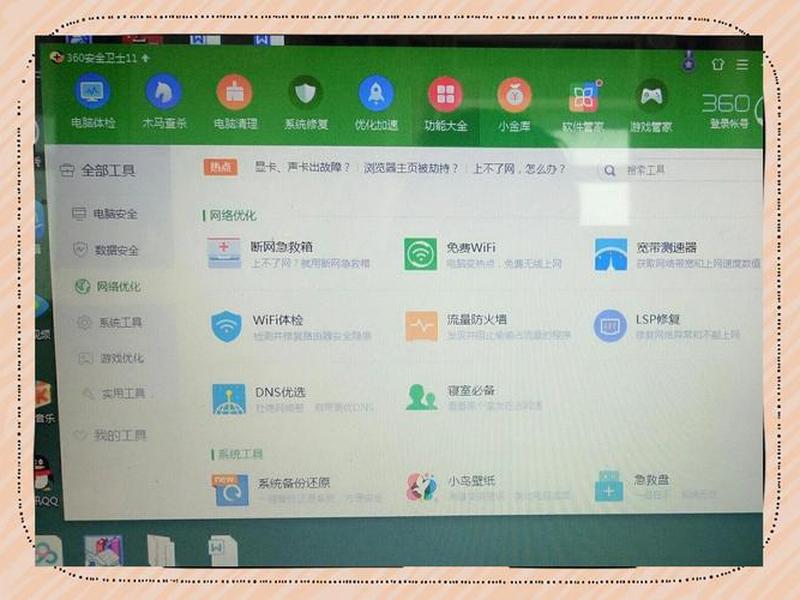Image resolution: width=800 pixels, height=600 pixels.
Task: Click DNS优选 title text
Action: pyautogui.click(x=280, y=392)
